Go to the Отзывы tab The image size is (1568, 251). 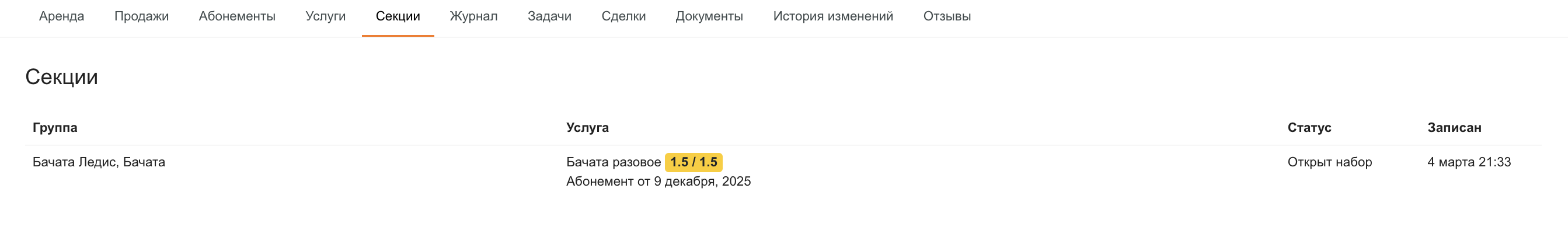coord(946,16)
